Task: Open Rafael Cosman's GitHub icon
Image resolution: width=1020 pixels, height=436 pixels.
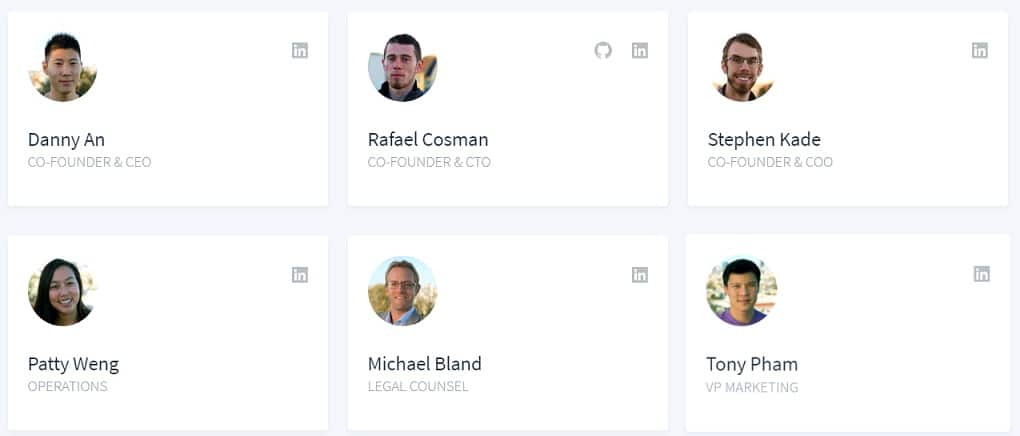Action: [603, 50]
